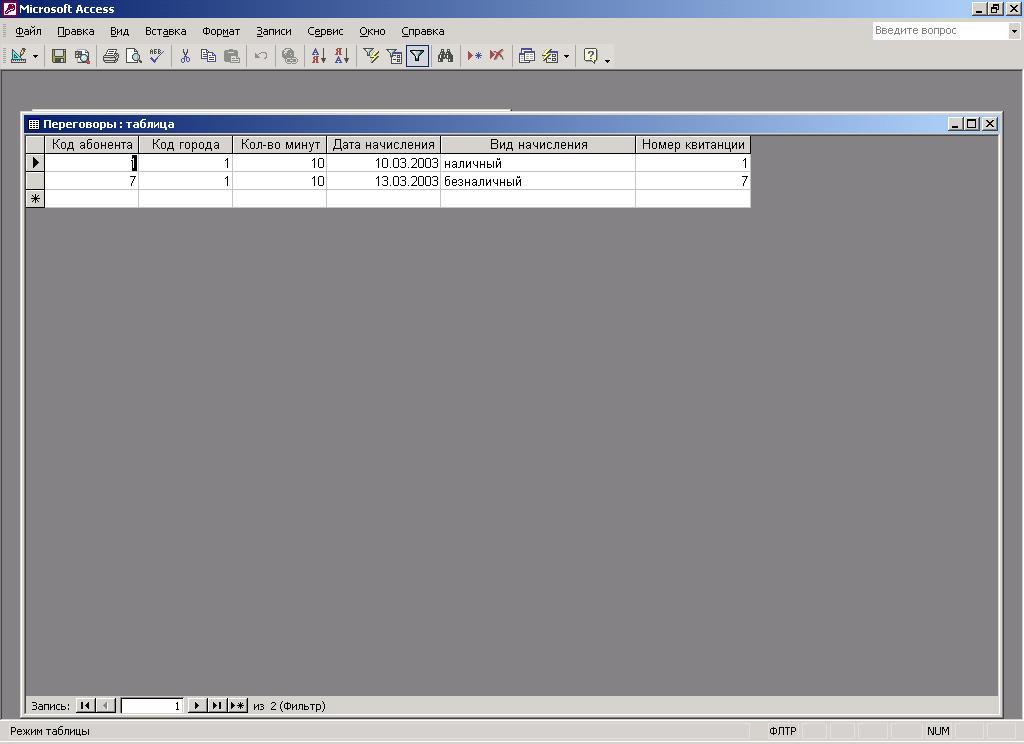Select the Код города column header
This screenshot has width=1024, height=744.
tap(185, 144)
